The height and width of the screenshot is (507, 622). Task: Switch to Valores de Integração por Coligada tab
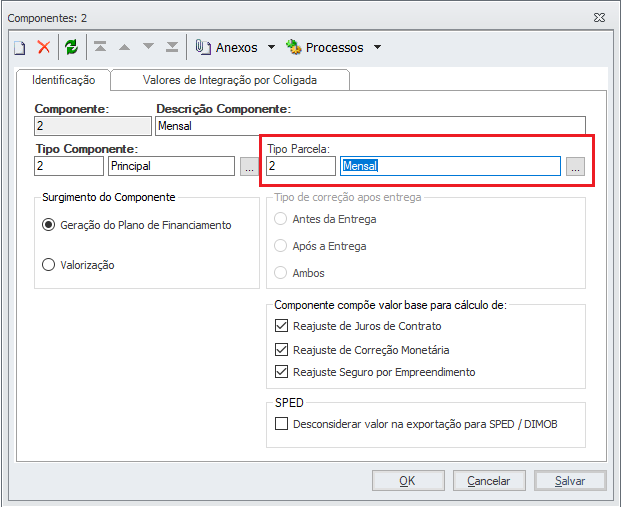click(x=230, y=80)
